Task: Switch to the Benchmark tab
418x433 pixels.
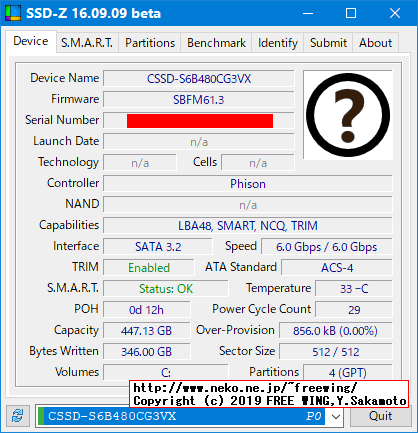Action: coord(216,43)
